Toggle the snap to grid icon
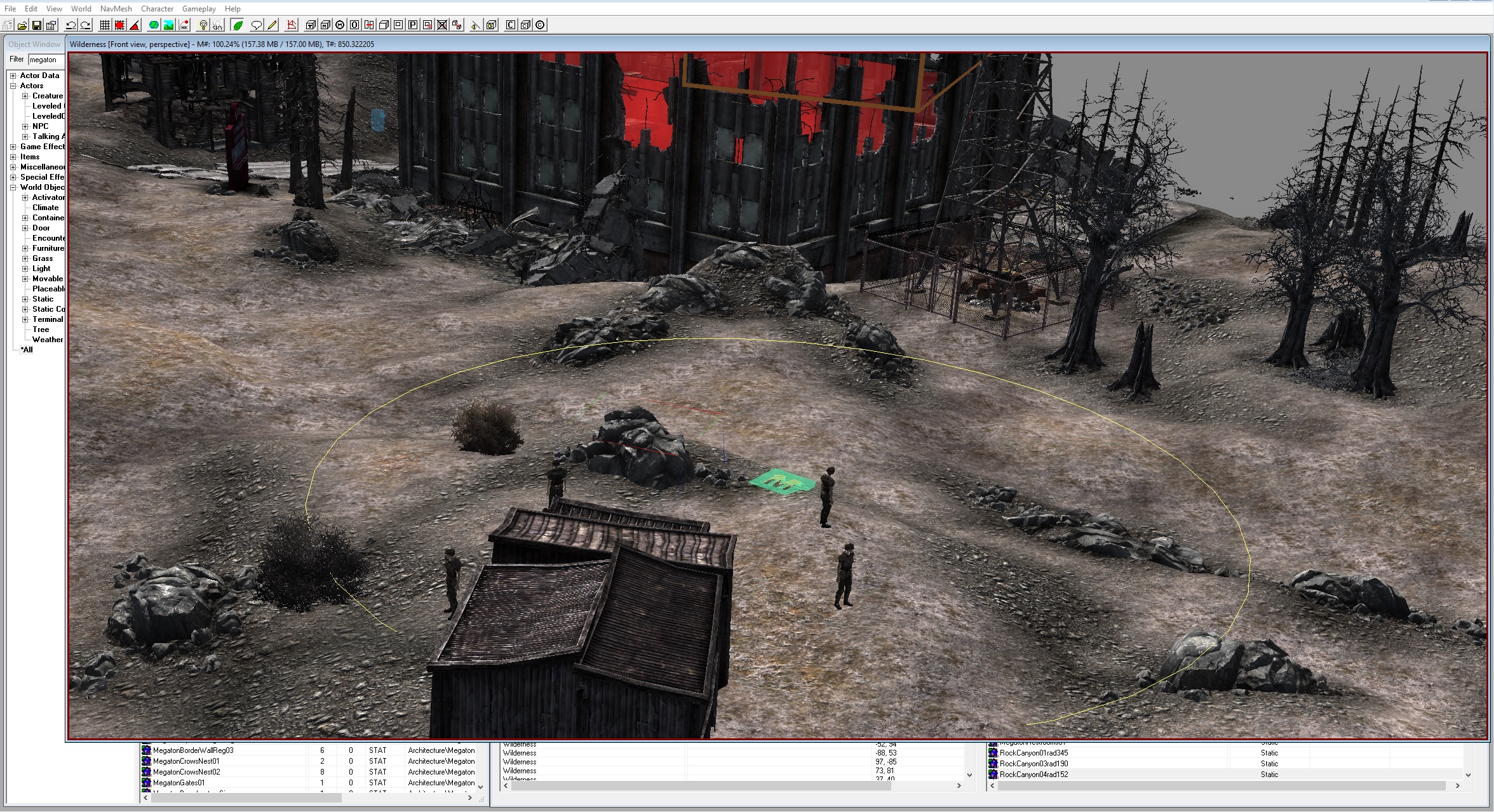 [105, 25]
